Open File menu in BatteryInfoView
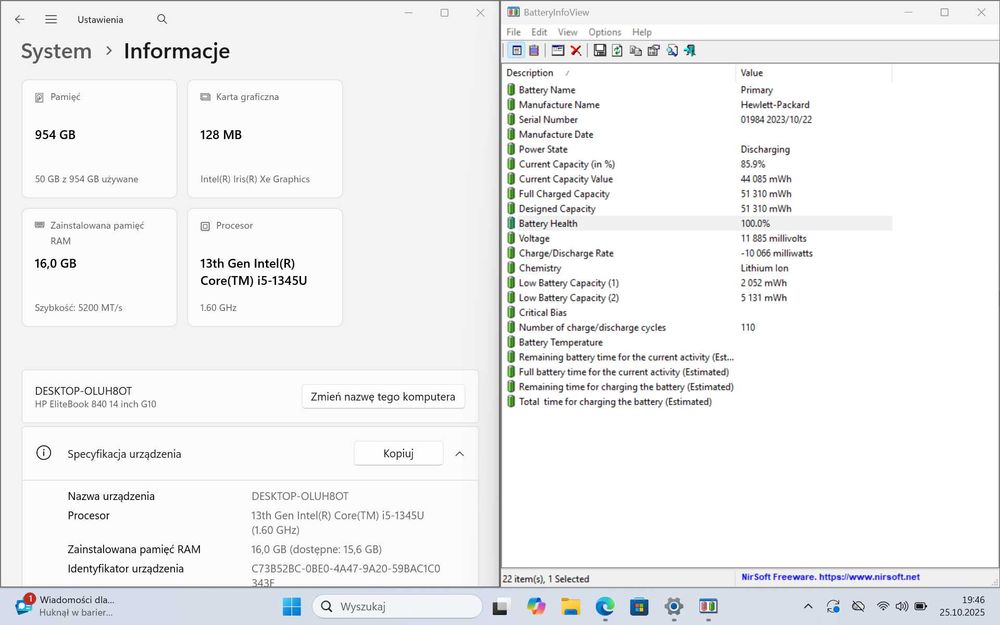Image resolution: width=1000 pixels, height=625 pixels. point(513,32)
